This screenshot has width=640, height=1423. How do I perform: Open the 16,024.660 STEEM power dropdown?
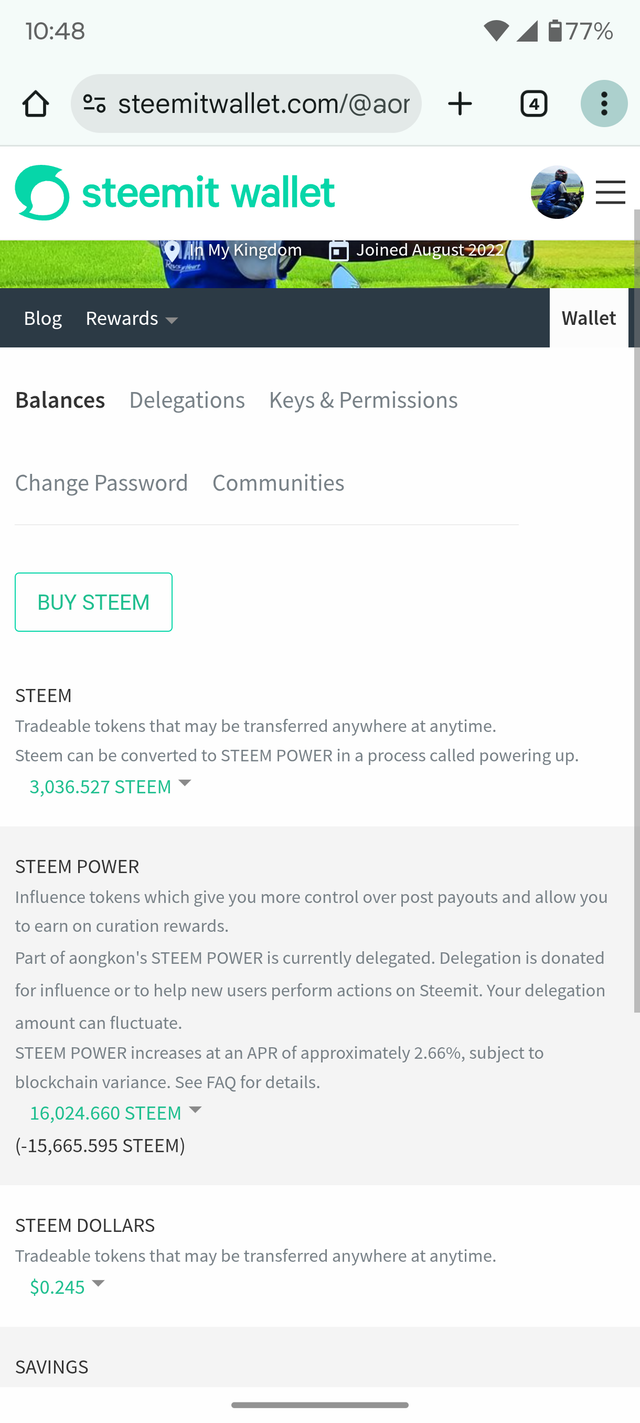(115, 1113)
